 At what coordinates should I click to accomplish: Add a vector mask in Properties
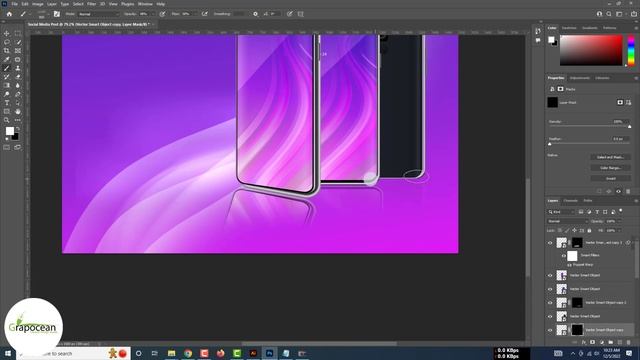coord(629,102)
